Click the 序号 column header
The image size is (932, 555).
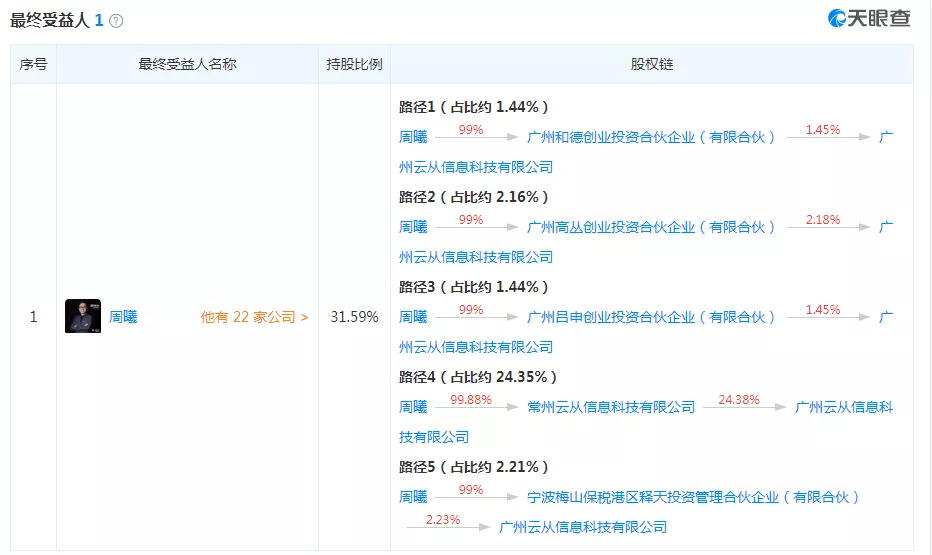[x=33, y=64]
